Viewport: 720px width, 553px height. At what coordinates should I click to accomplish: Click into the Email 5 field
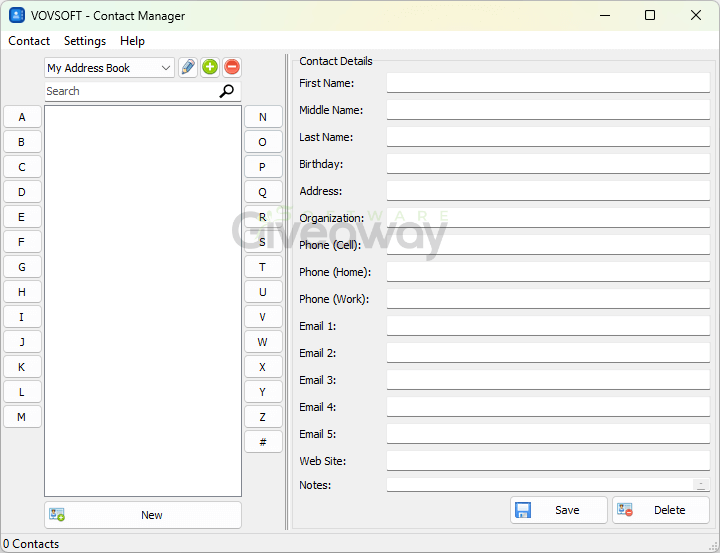coord(548,434)
